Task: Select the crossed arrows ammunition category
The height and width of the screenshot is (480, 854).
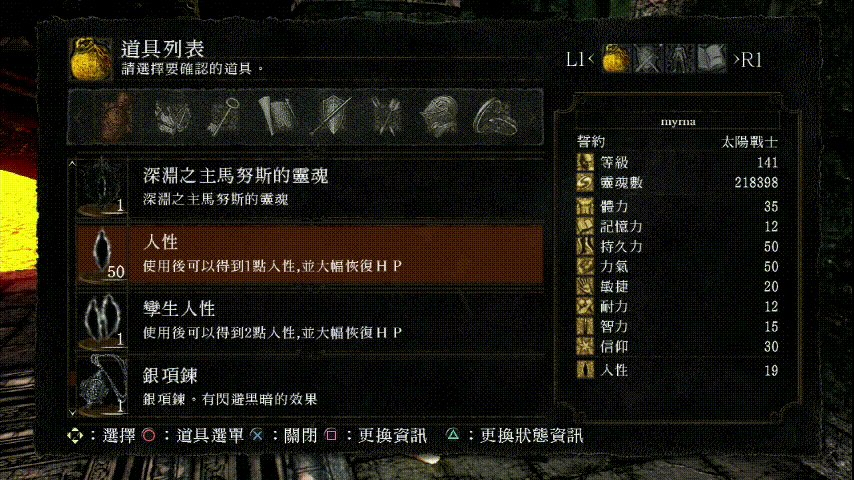Action: coord(386,116)
